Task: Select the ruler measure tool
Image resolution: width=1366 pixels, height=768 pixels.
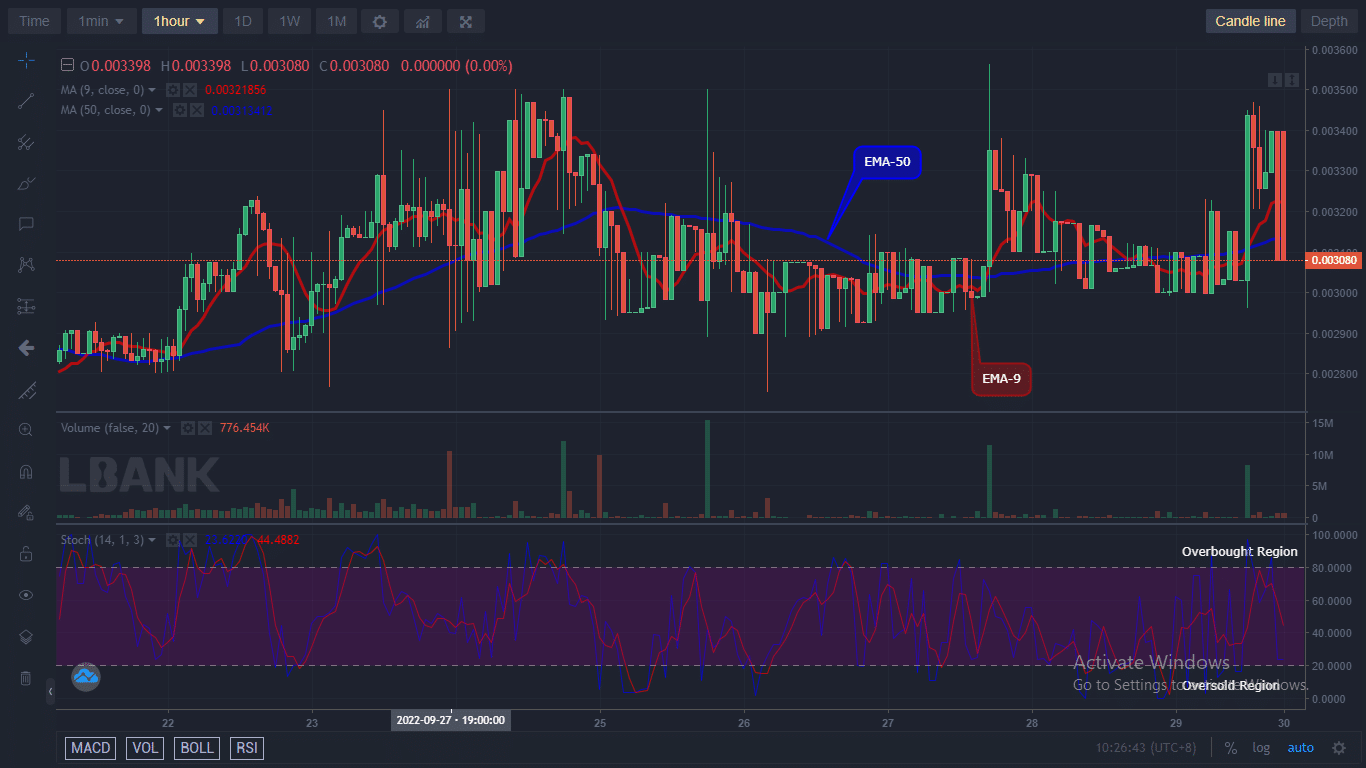Action: point(26,389)
